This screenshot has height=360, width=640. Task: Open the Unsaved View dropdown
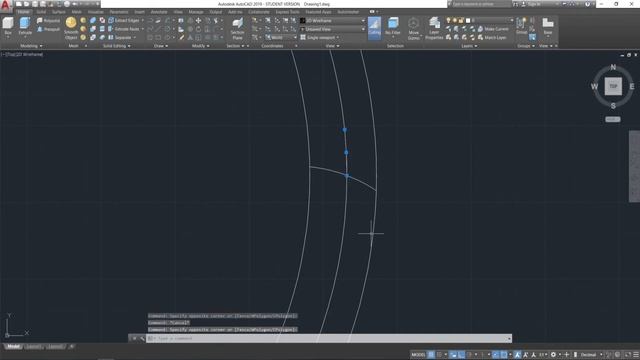coord(333,29)
